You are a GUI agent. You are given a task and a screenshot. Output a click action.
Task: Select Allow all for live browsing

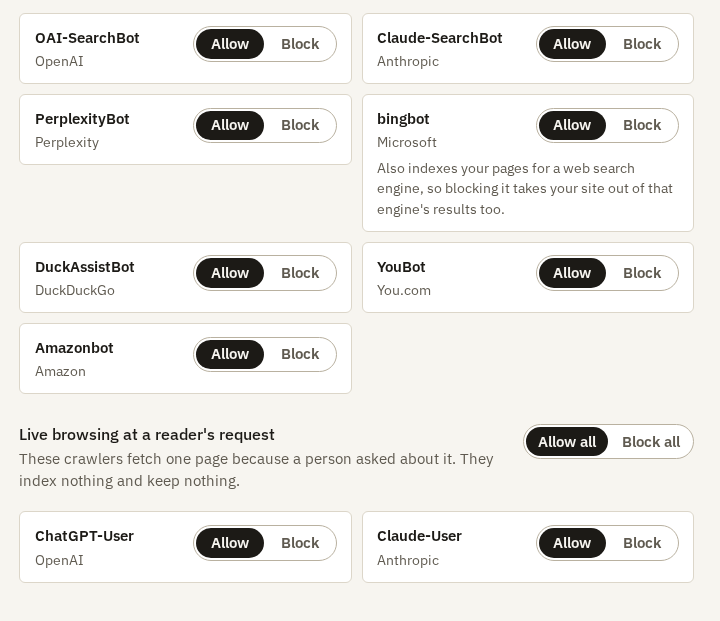pyautogui.click(x=567, y=442)
